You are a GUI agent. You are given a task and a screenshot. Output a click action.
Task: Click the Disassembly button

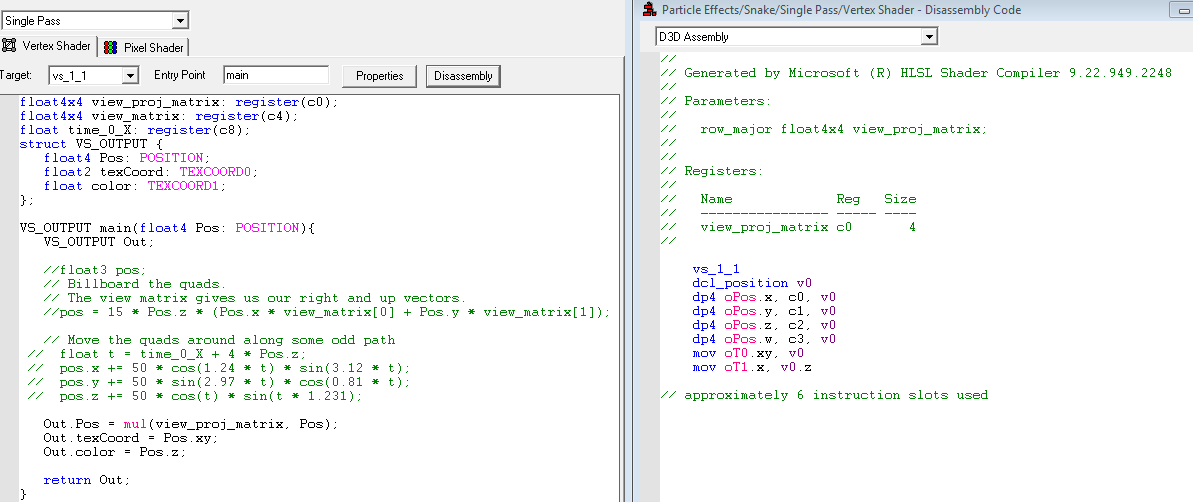[x=463, y=76]
